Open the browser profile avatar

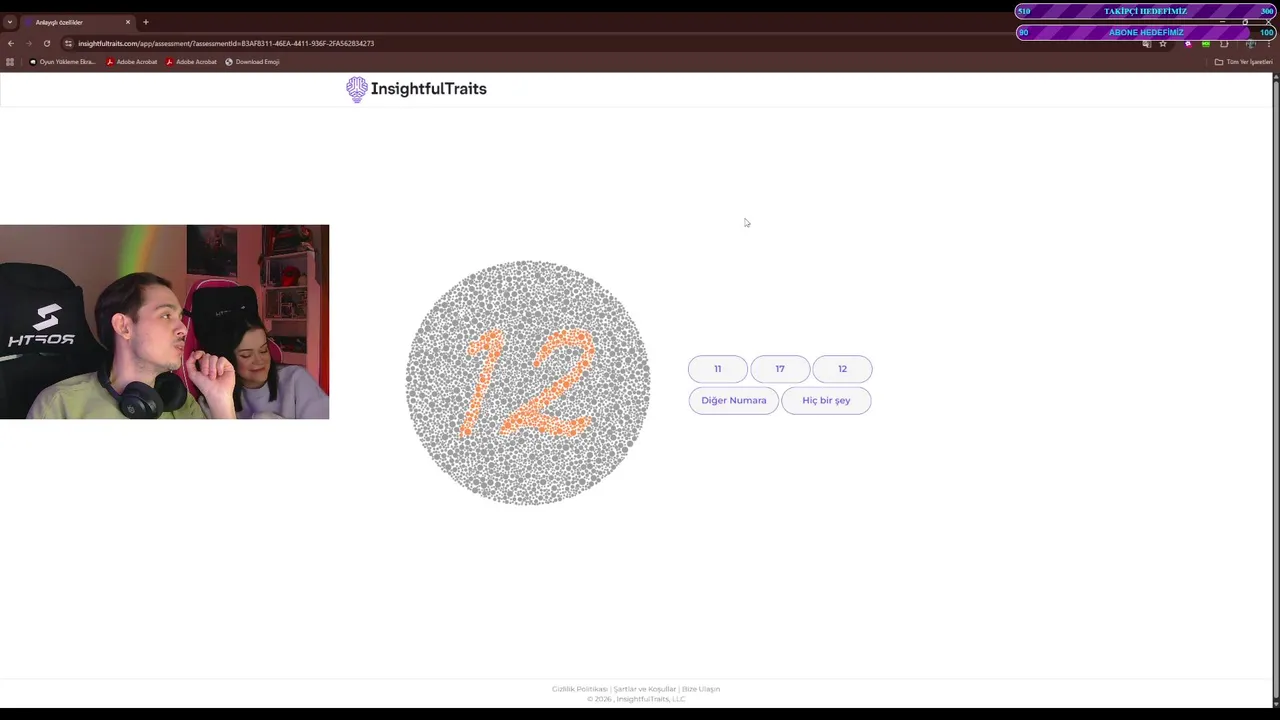click(x=1250, y=44)
